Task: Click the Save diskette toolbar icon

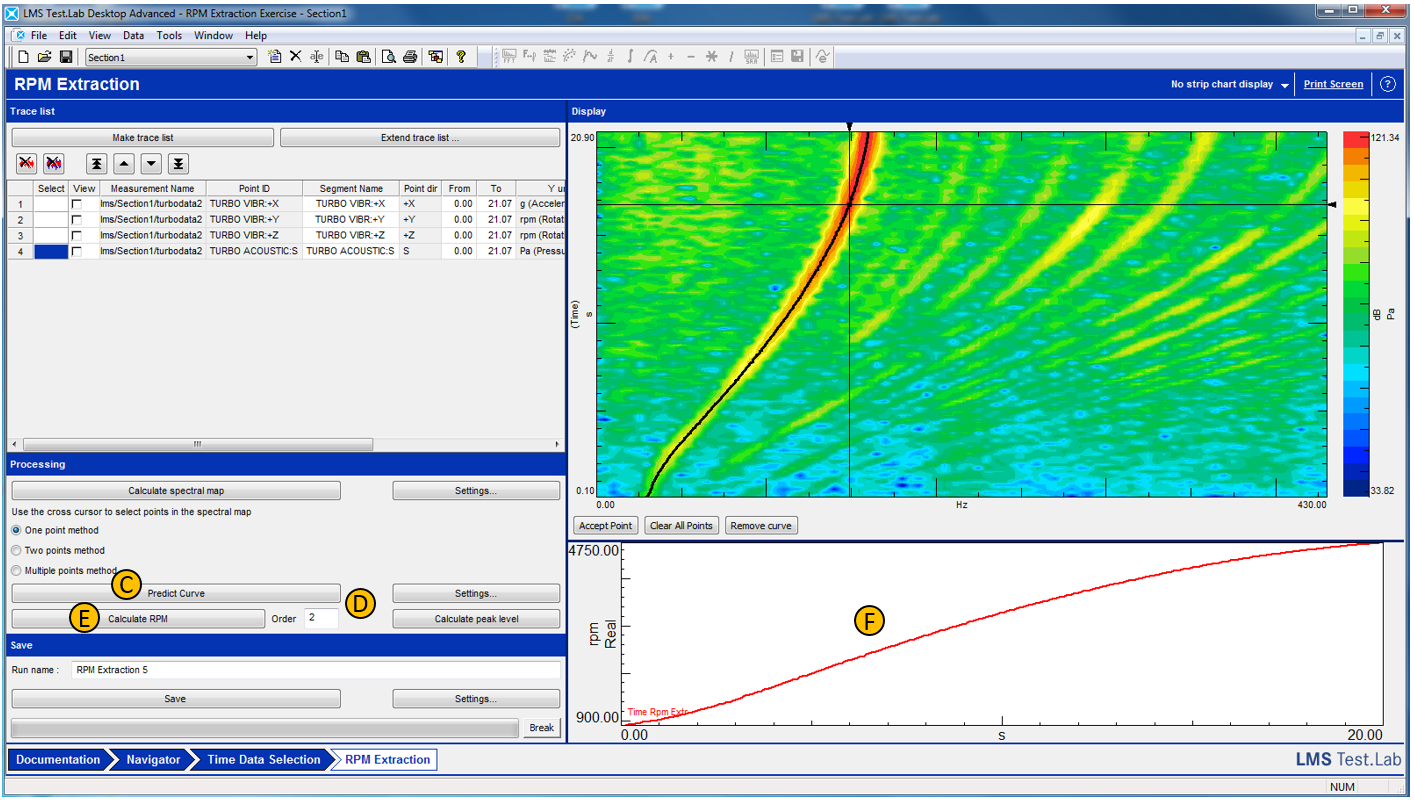Action: (66, 57)
